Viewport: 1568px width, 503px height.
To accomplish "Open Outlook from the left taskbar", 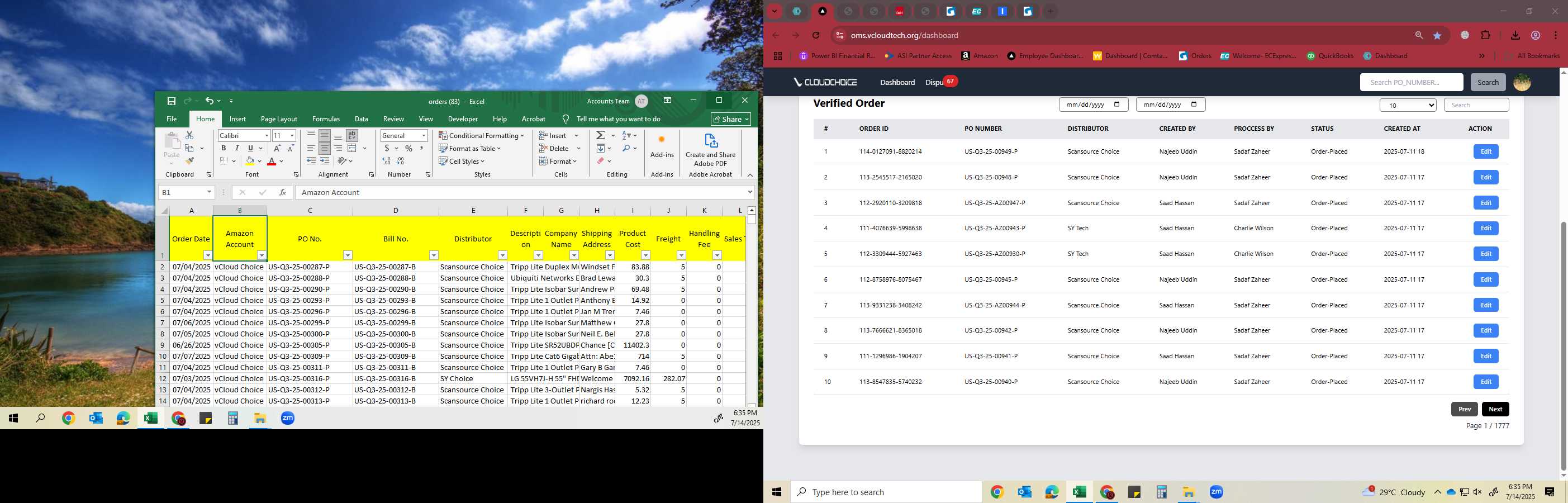I will click(96, 419).
